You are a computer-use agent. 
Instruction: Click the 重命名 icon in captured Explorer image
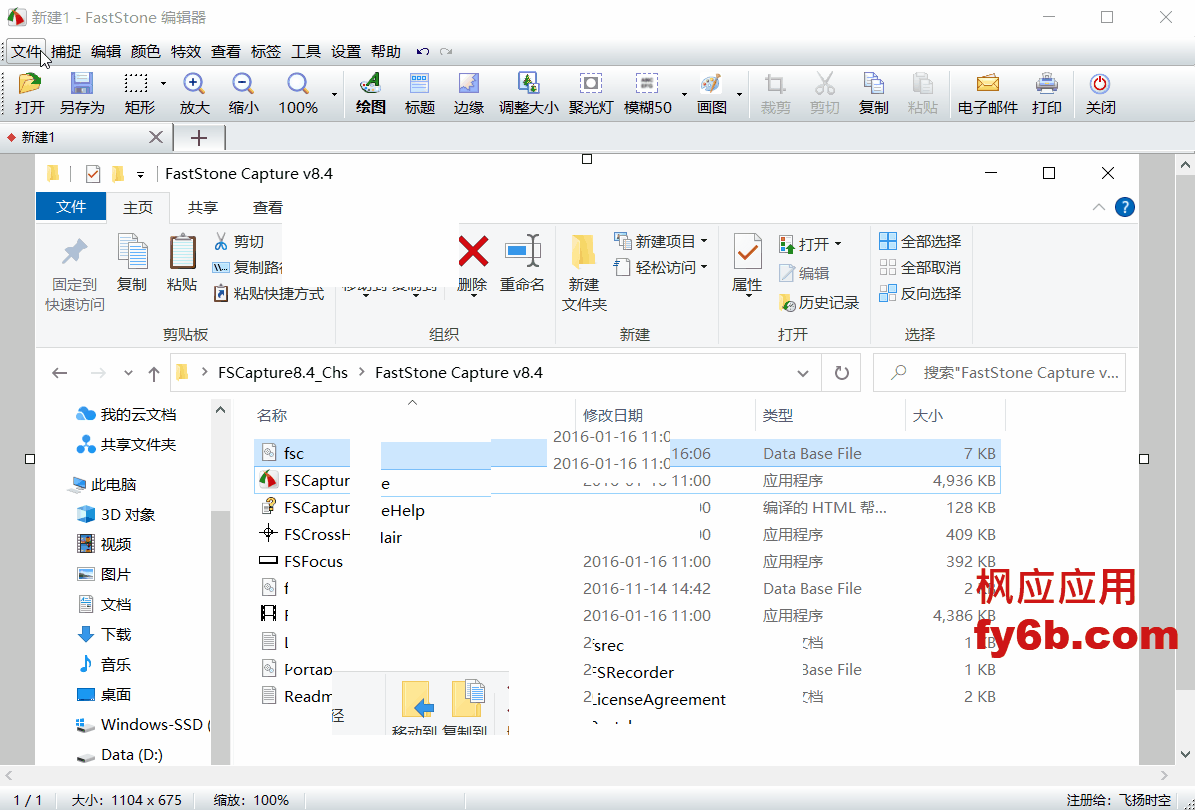(x=523, y=251)
